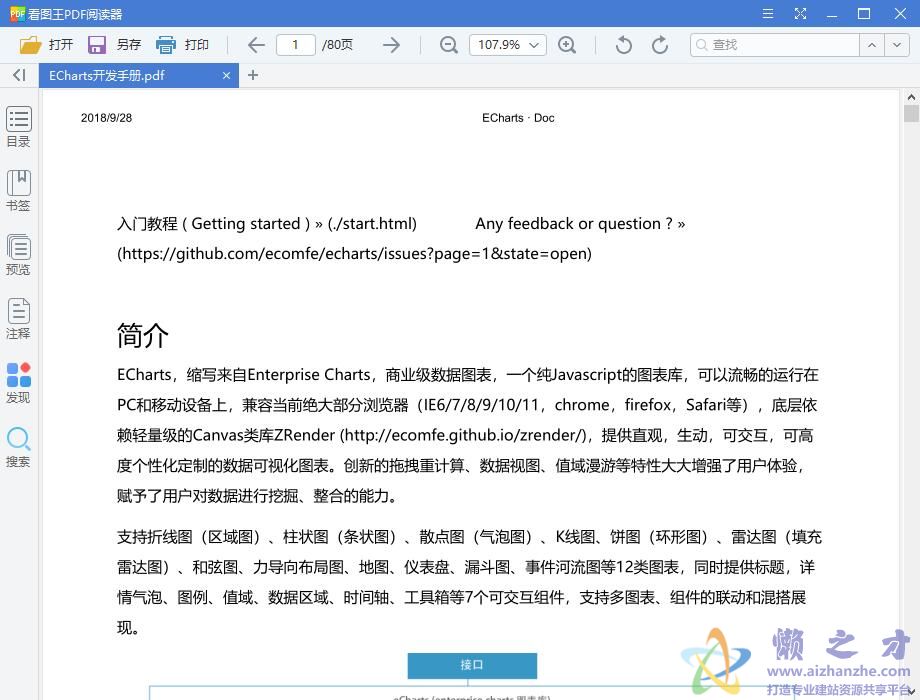
Task: Show the 预览 page thumbnails panel
Action: (x=19, y=255)
